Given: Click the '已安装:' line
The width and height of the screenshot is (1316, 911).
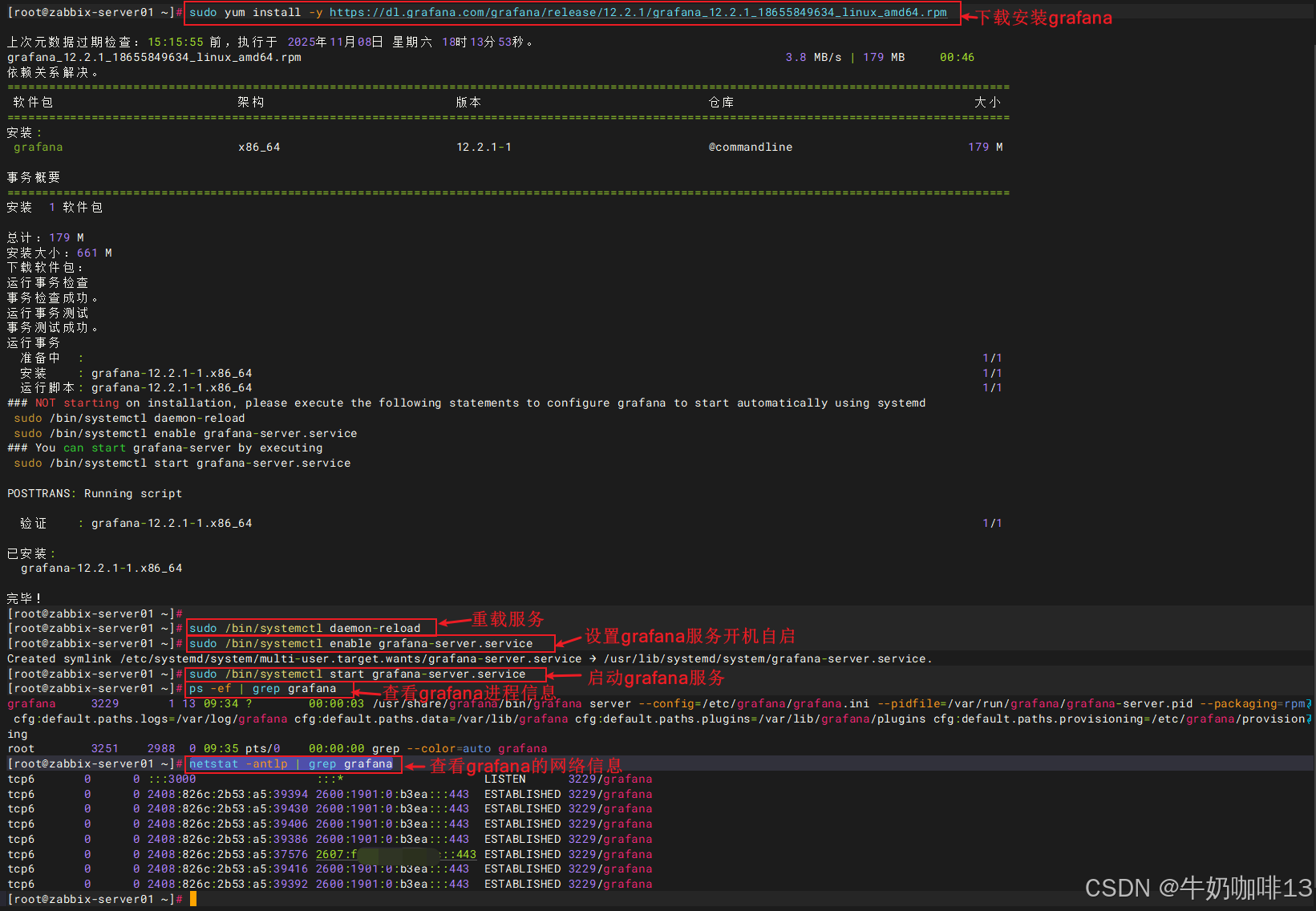Looking at the screenshot, I should (x=32, y=553).
